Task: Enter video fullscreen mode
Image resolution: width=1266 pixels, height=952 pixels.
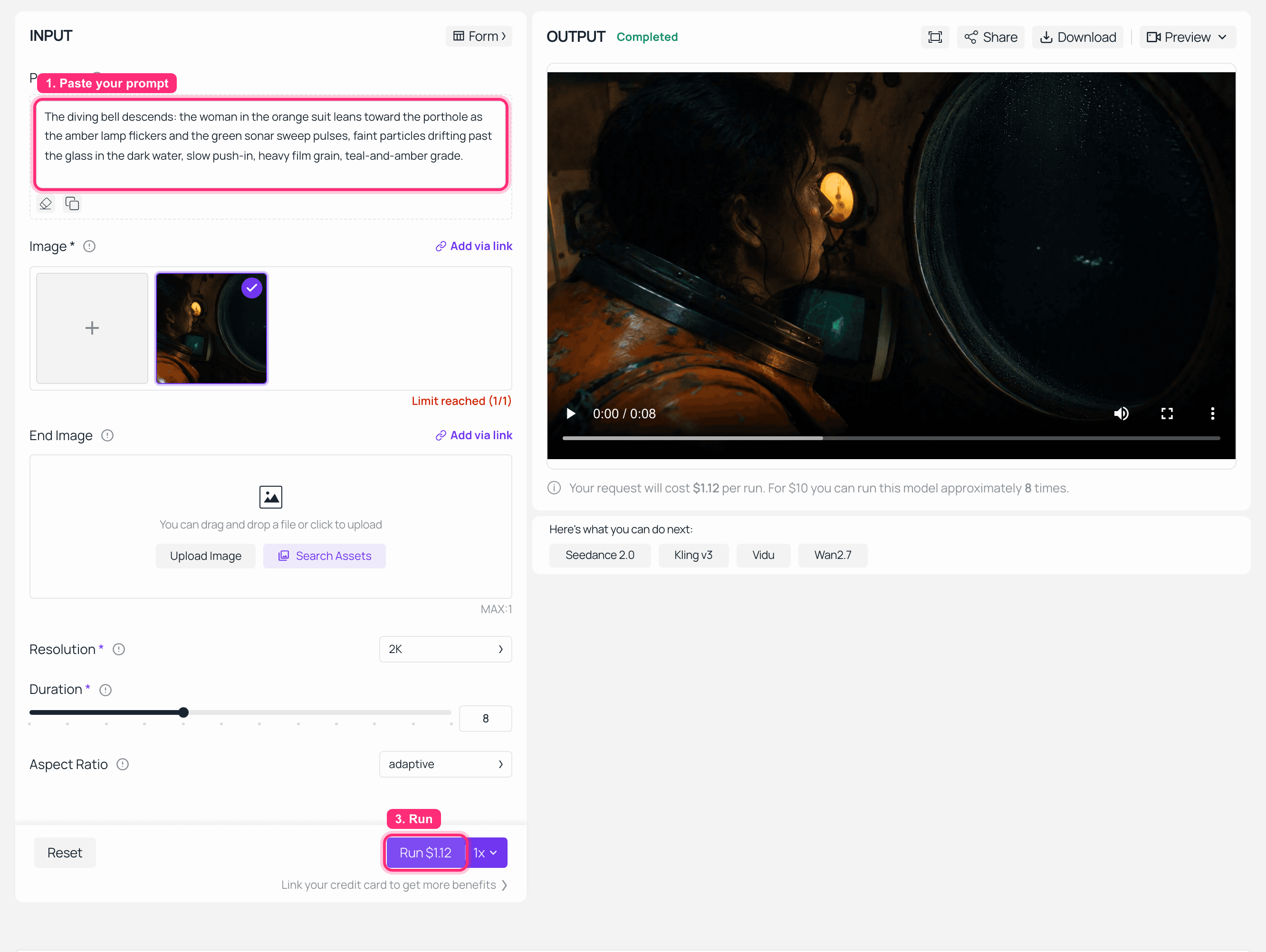Action: pos(1167,413)
